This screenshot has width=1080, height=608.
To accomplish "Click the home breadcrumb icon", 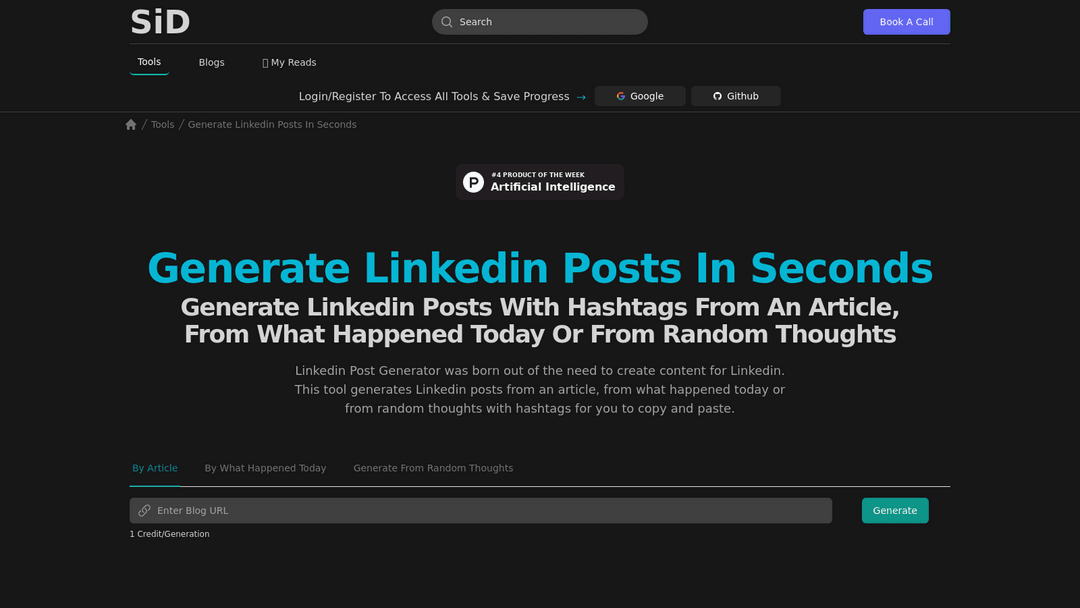I will (x=131, y=125).
